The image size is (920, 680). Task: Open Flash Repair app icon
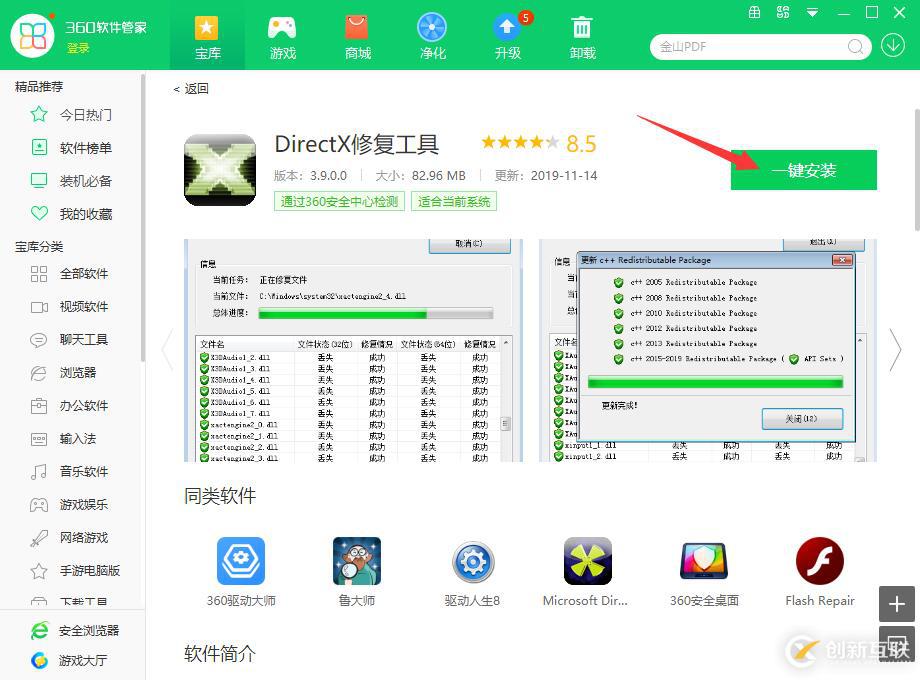820,561
